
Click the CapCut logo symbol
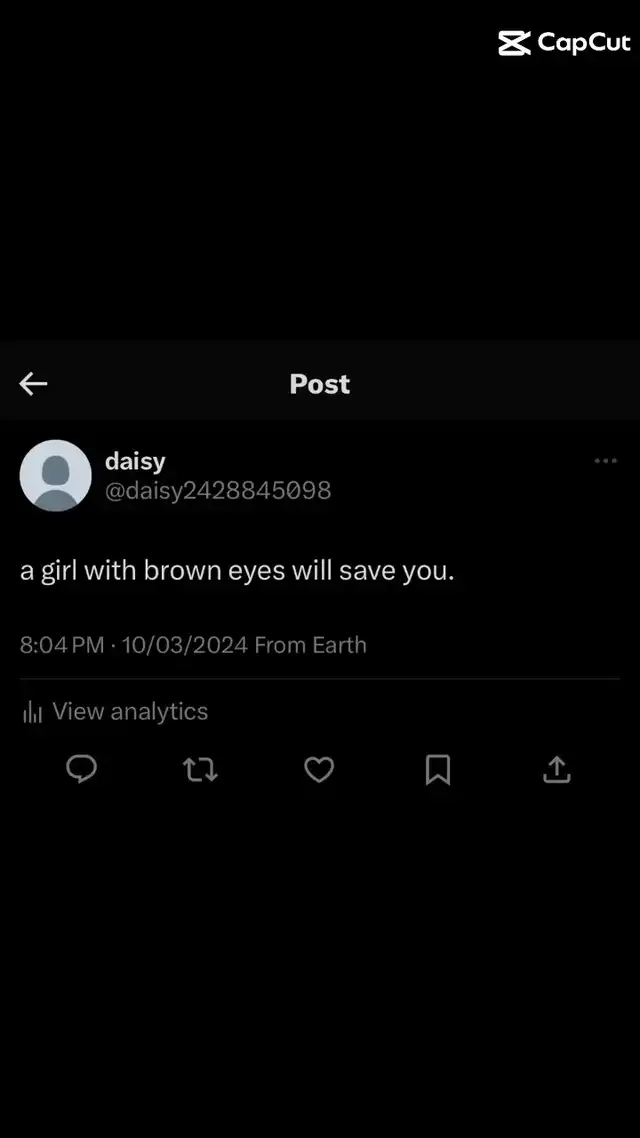[x=514, y=43]
